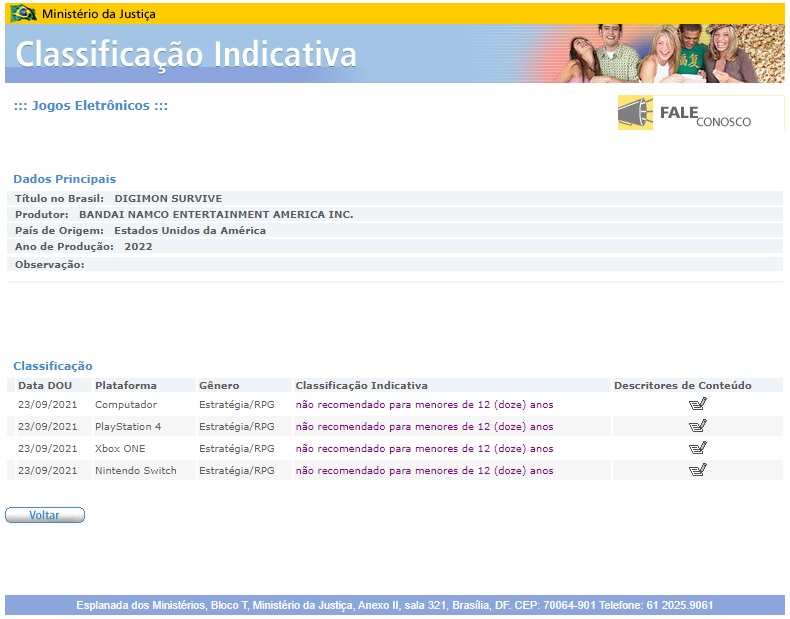
Task: Select the Xbox ONE platform cell
Action: [120, 448]
